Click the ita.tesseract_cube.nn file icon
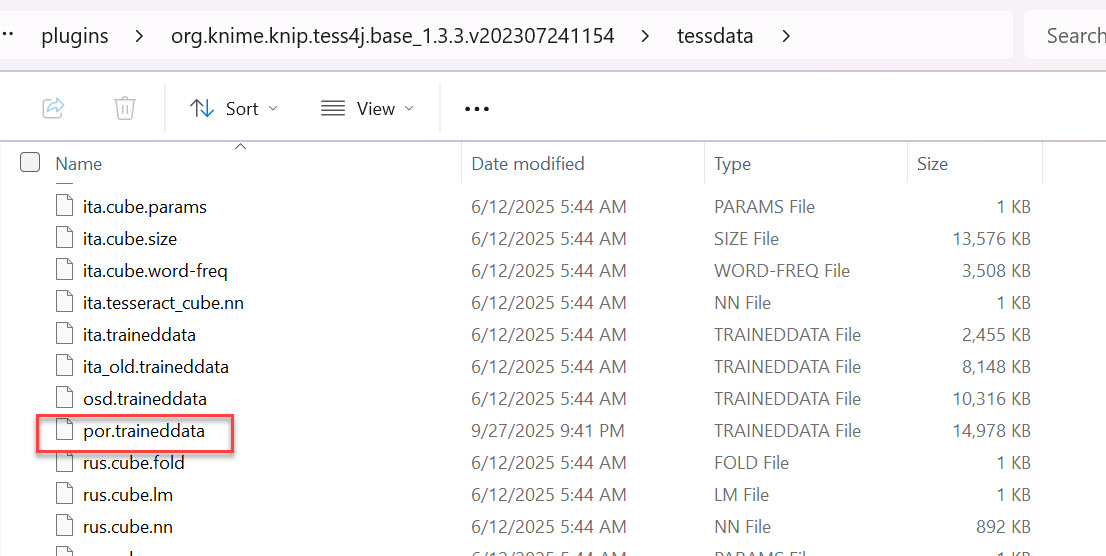The height and width of the screenshot is (556, 1106). coord(65,303)
